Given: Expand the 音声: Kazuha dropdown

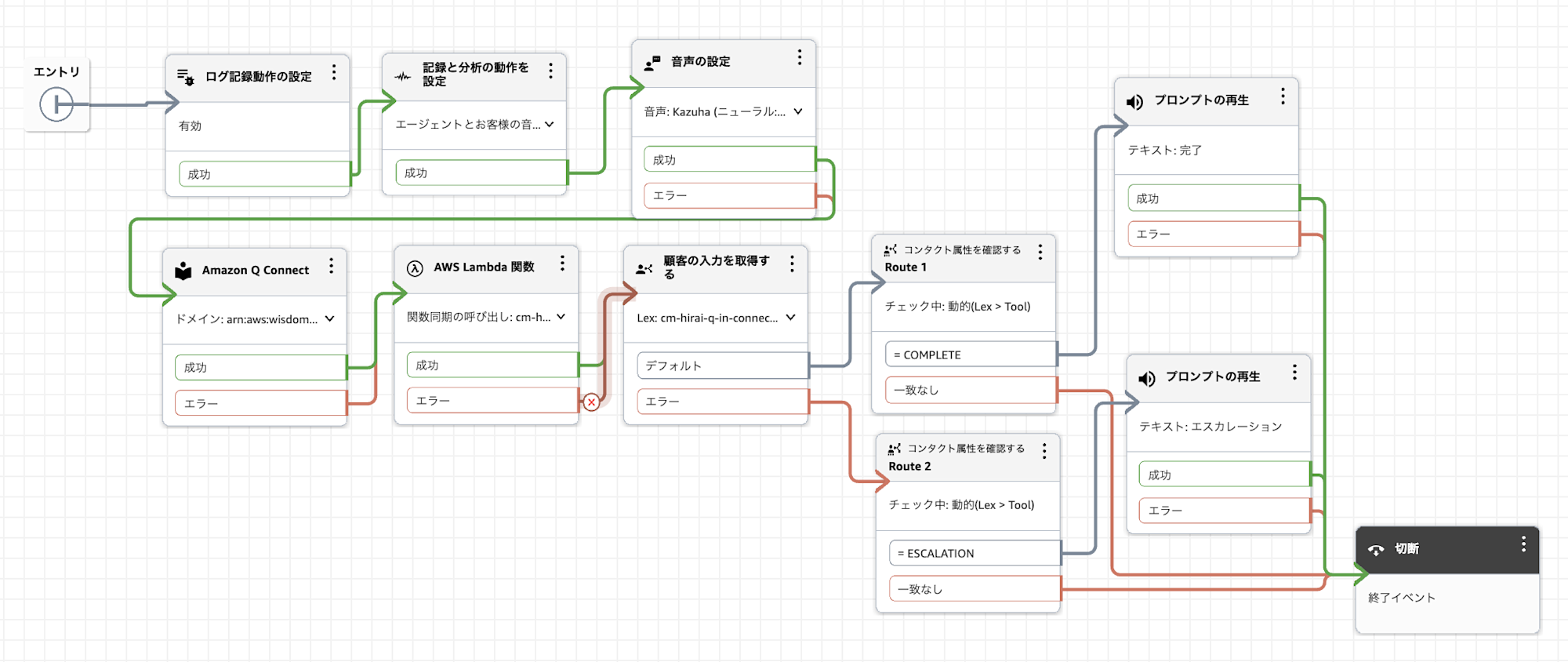Looking at the screenshot, I should pos(798,111).
